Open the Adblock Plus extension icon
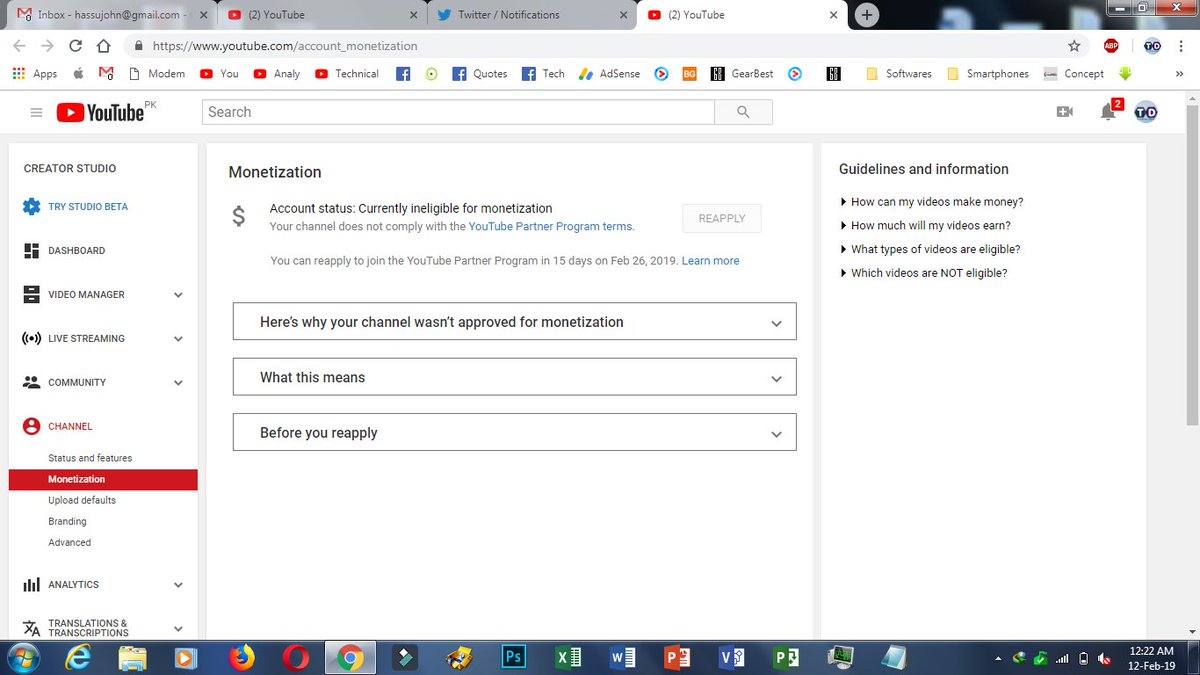Viewport: 1200px width, 675px height. [x=1111, y=46]
